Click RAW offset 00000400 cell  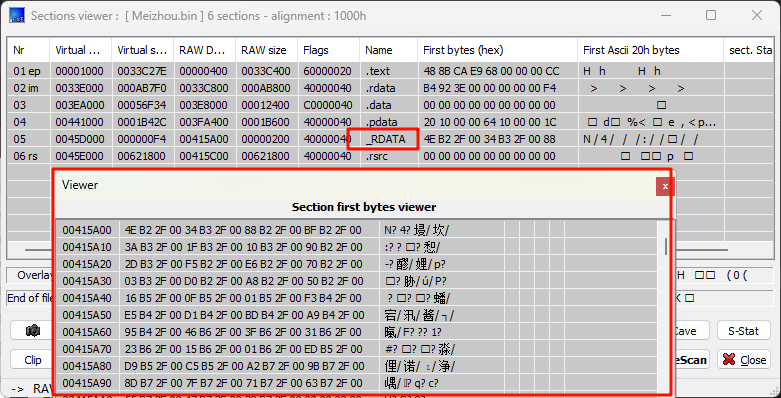pyautogui.click(x=204, y=71)
